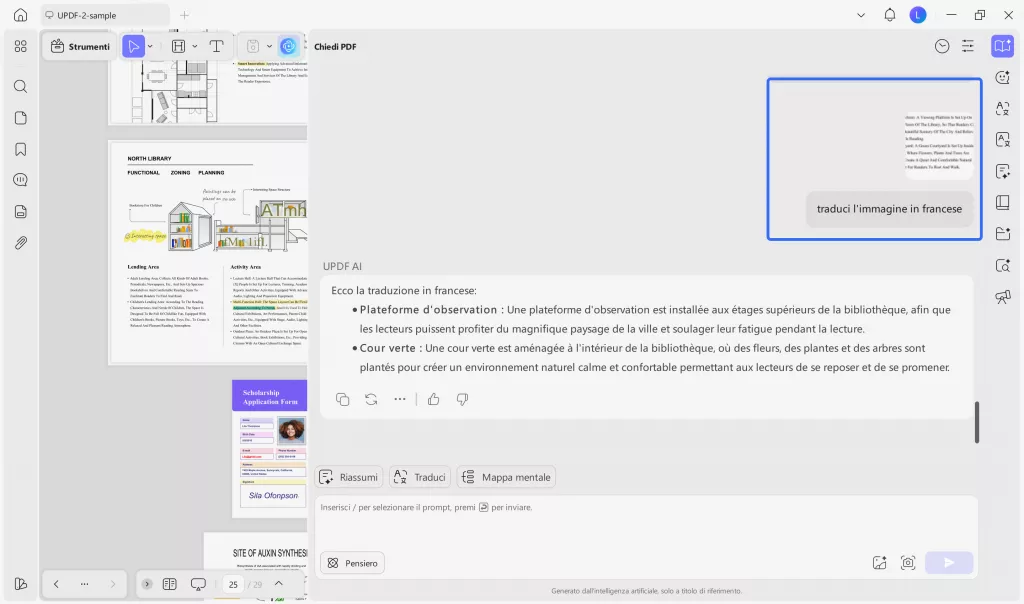Screen dimensions: 1024x604
Task: Expand the stamp tool dropdown arrow
Action: [x=269, y=46]
